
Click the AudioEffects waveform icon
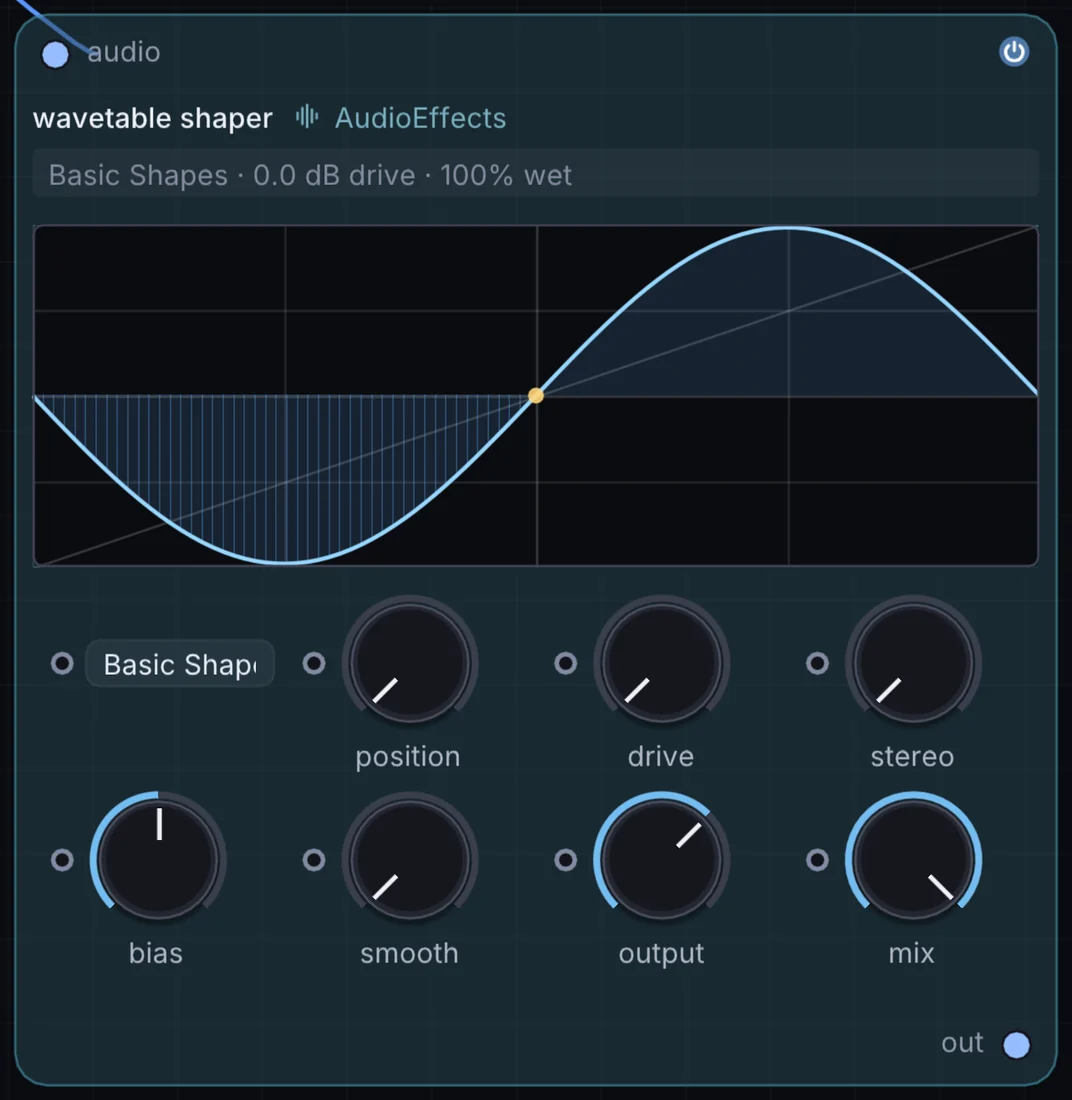tap(307, 116)
